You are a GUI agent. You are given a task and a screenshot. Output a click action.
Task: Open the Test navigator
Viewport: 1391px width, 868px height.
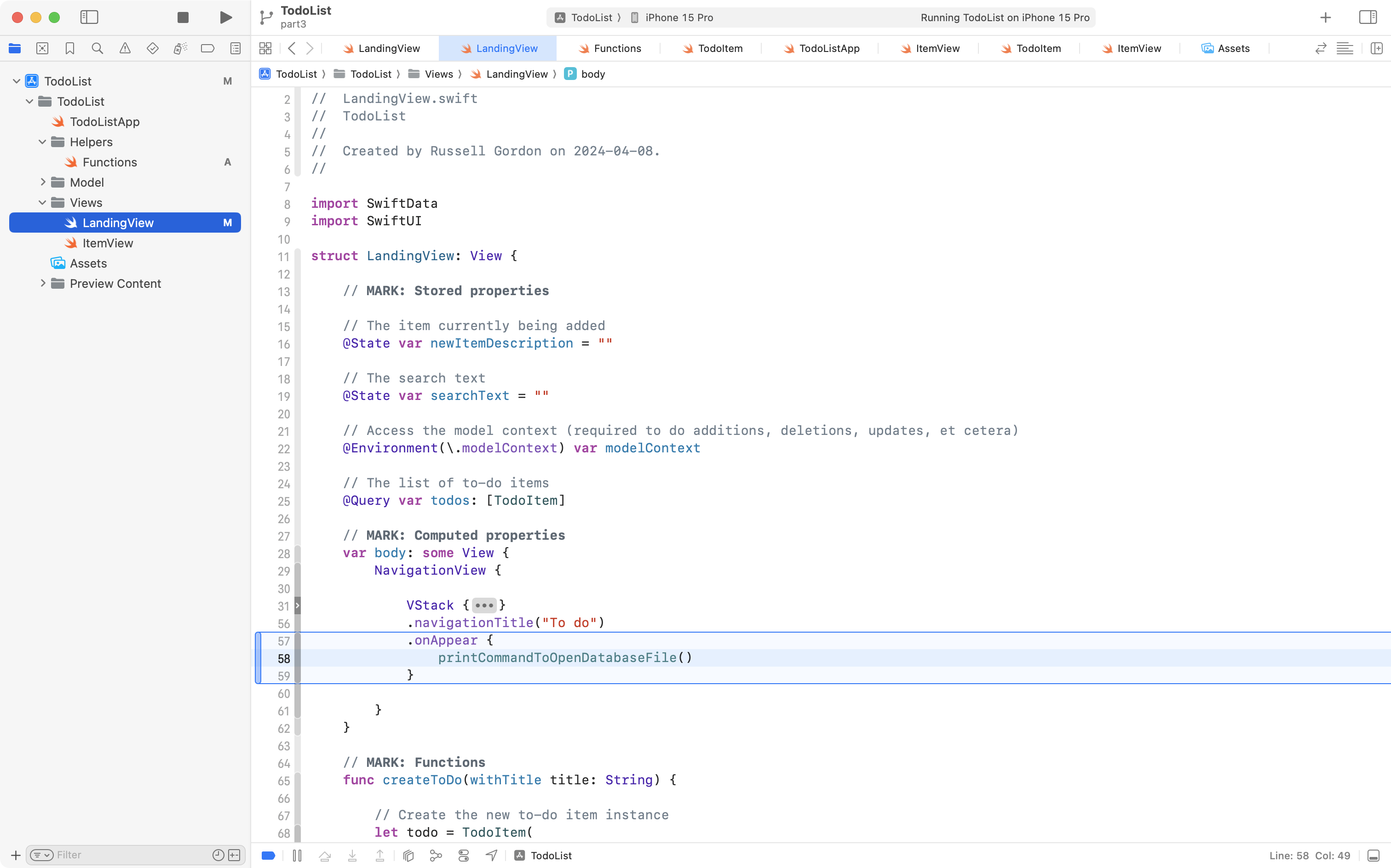(x=153, y=48)
